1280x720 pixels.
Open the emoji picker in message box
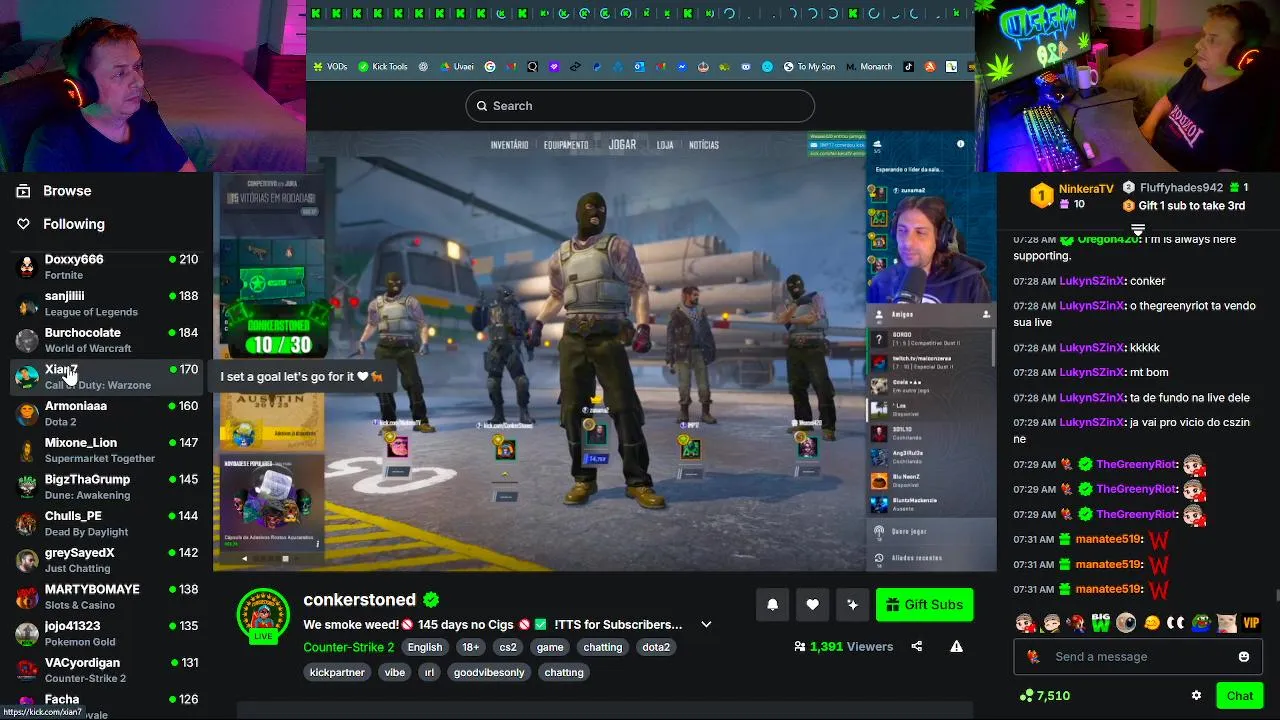(1244, 657)
